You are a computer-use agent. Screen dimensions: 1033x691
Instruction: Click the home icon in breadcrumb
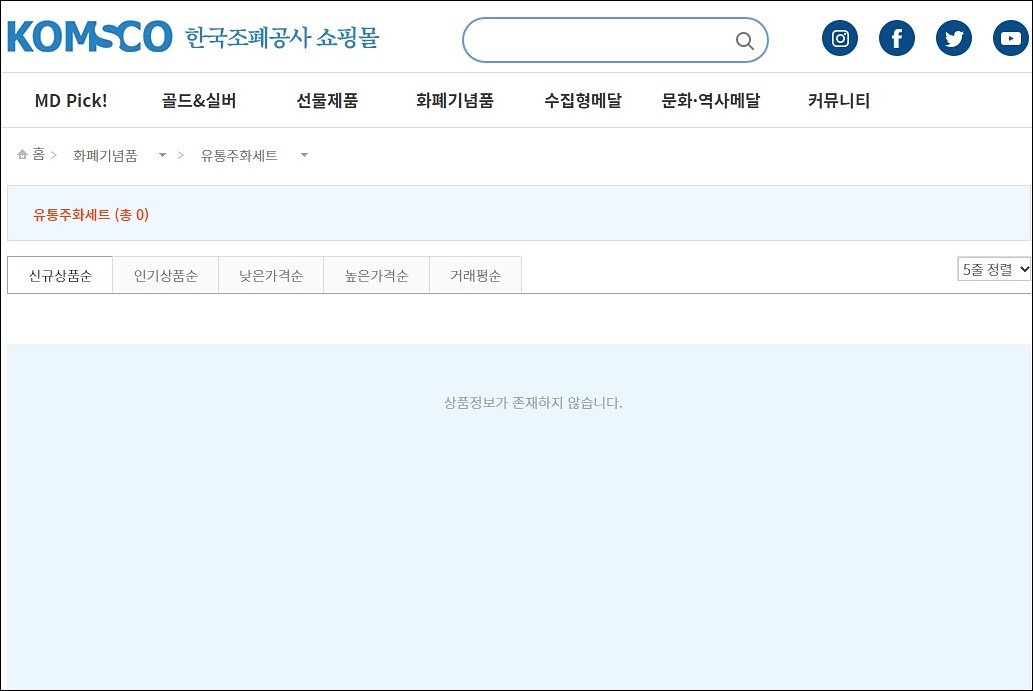pyautogui.click(x=22, y=154)
